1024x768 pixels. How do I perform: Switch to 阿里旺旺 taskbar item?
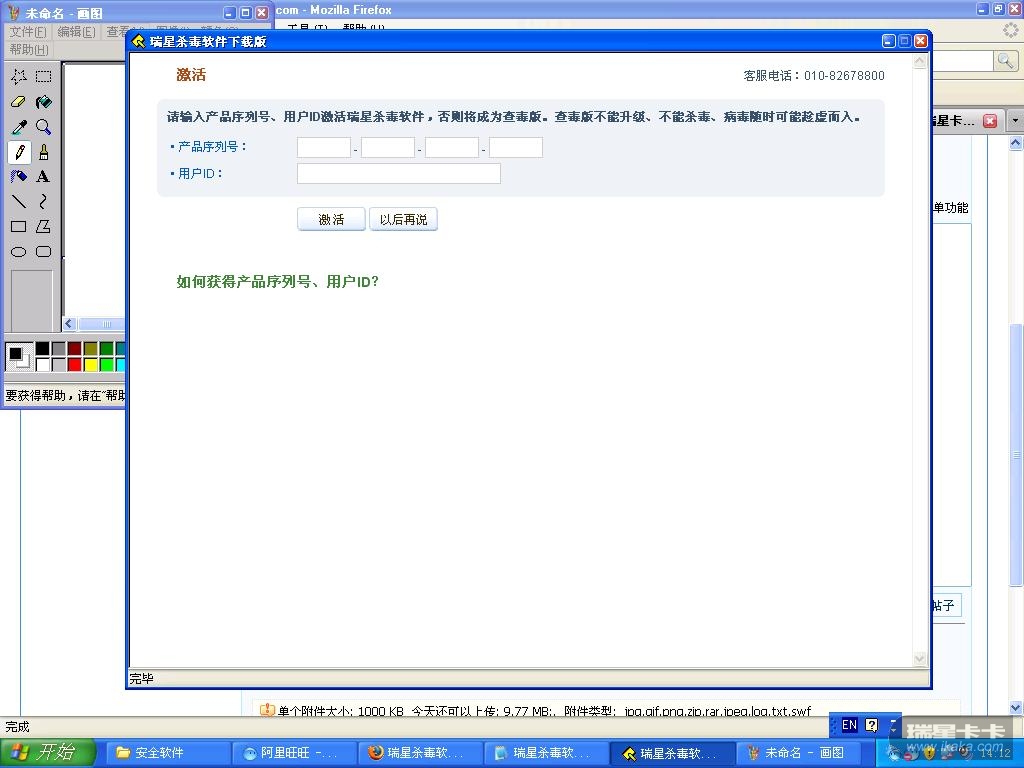click(x=294, y=753)
